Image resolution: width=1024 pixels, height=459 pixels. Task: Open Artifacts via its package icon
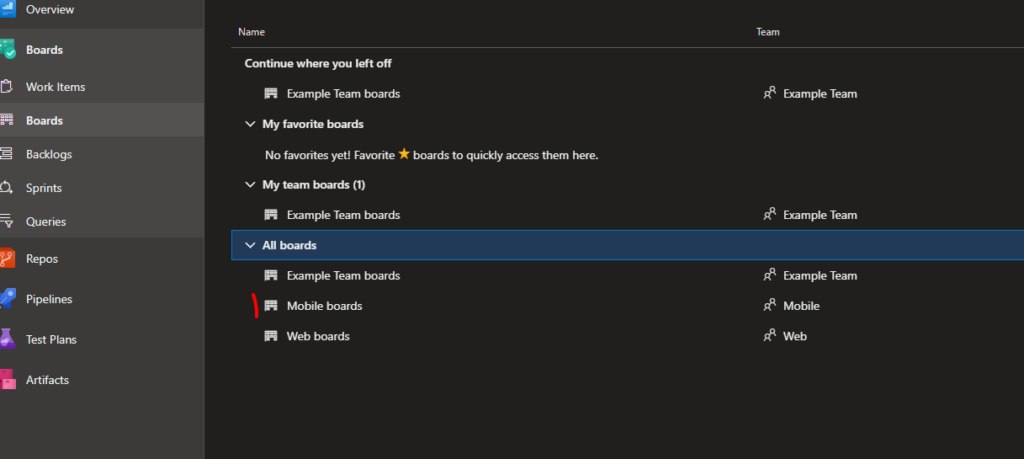coord(7,379)
